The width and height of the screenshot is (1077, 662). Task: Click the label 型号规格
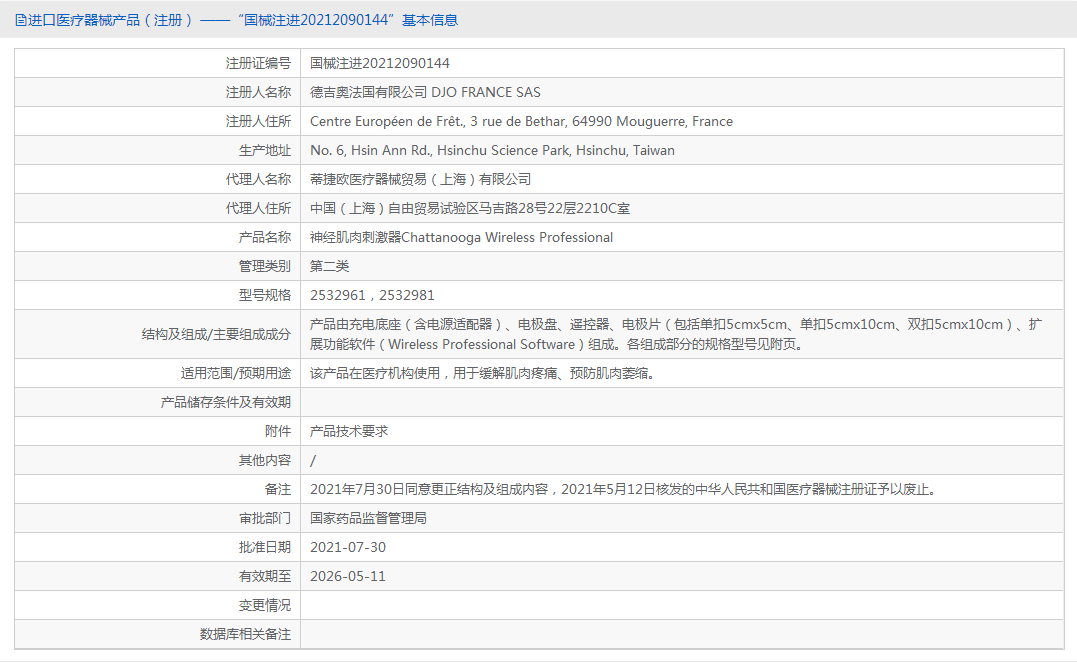pos(265,295)
